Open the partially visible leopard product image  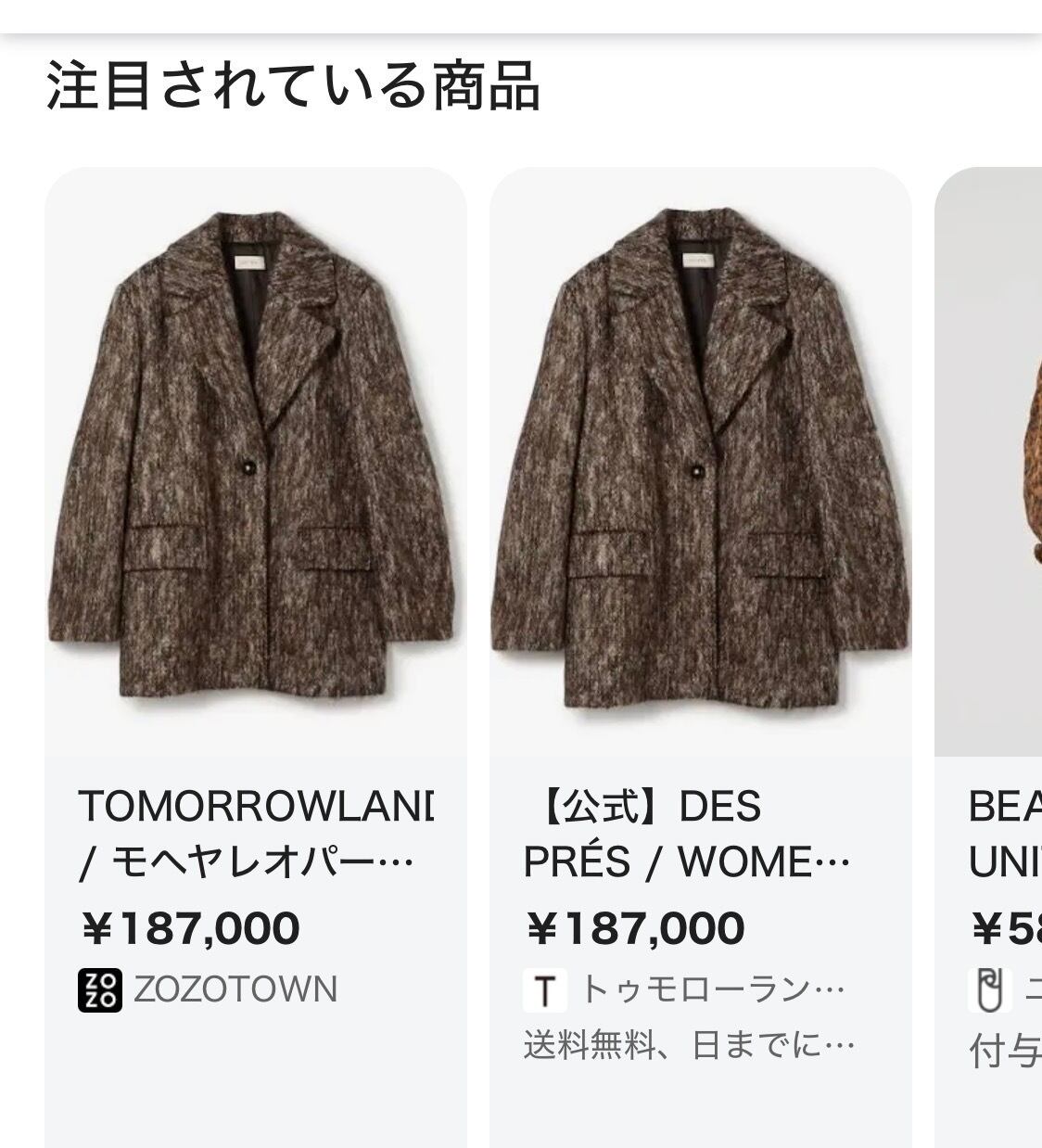(988, 462)
